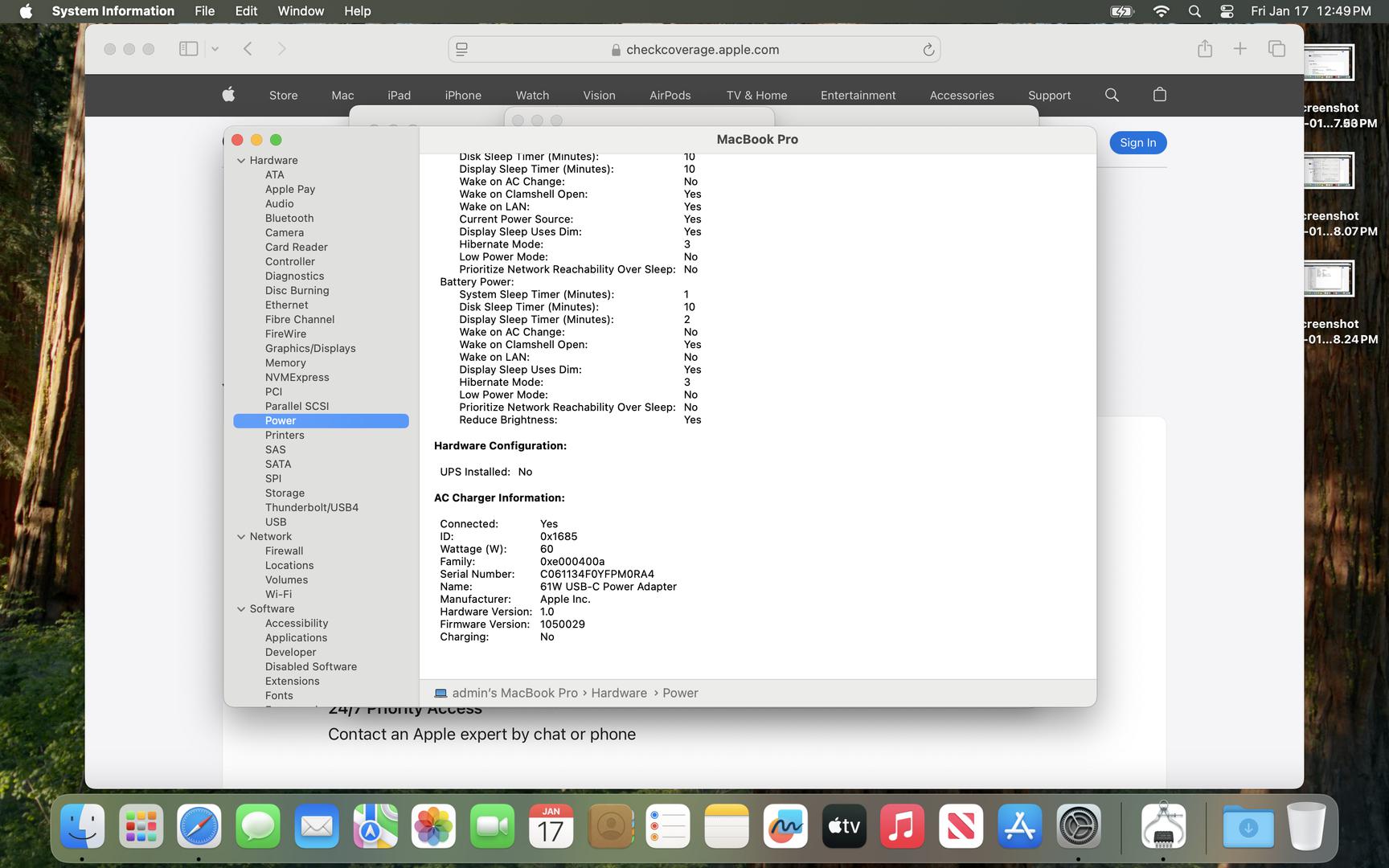Open a new Safari tab with plus icon
The height and width of the screenshot is (868, 1389).
click(1240, 49)
